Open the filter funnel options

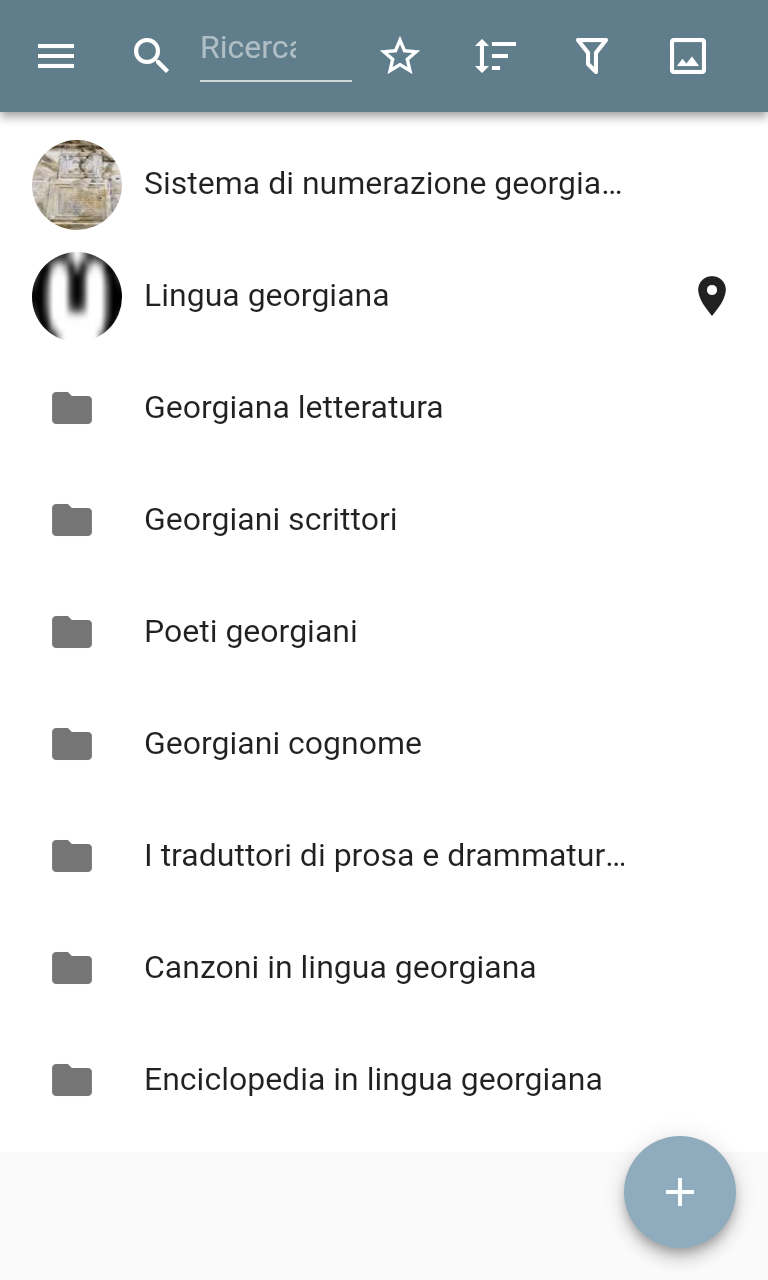tap(592, 56)
